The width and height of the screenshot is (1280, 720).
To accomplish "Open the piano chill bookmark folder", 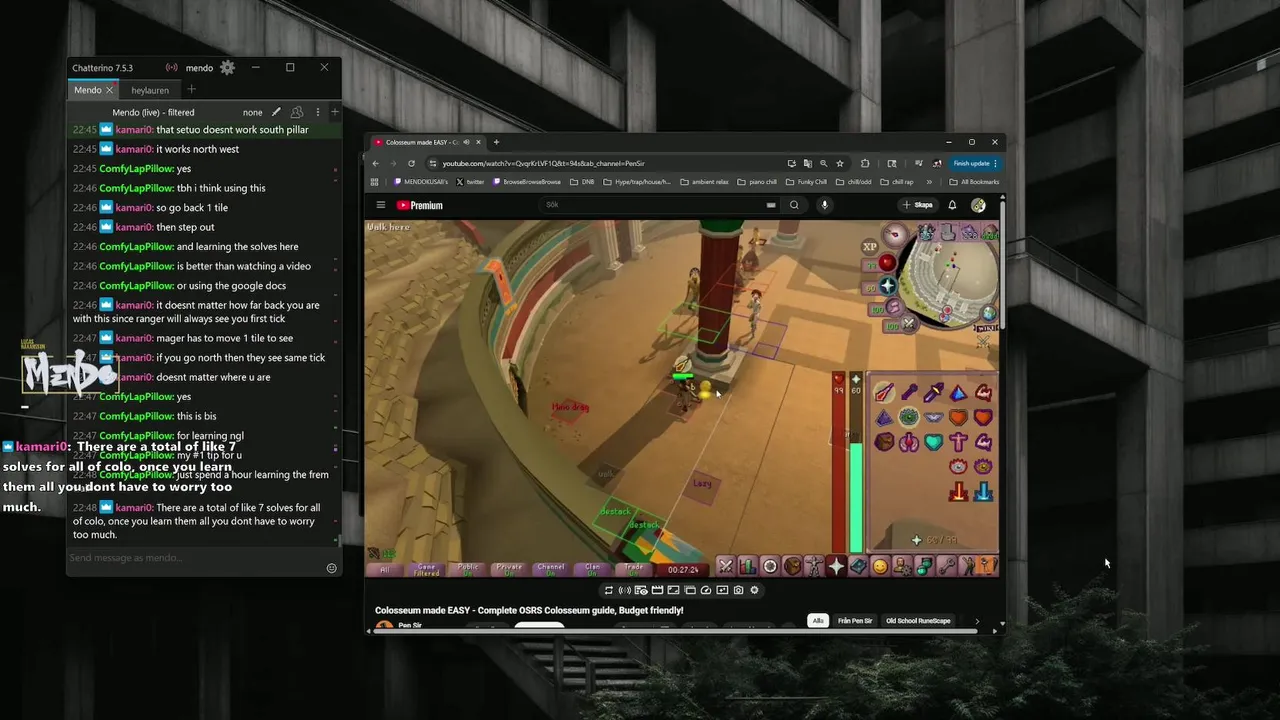I will point(757,182).
